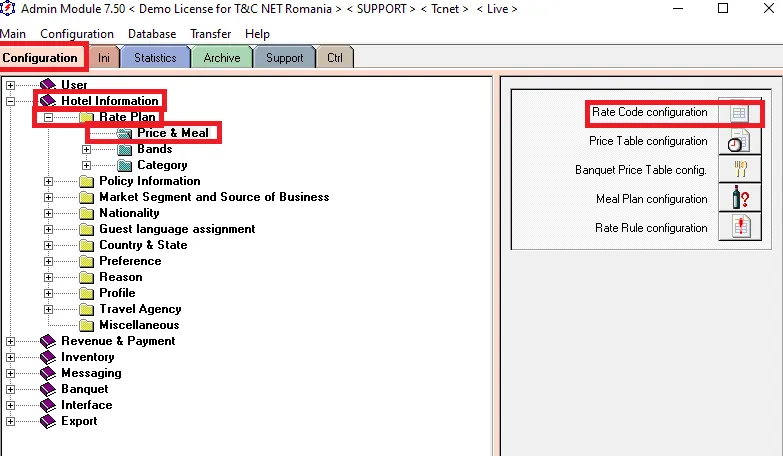Click the Profile folder icon
The height and width of the screenshot is (456, 783).
(86, 293)
